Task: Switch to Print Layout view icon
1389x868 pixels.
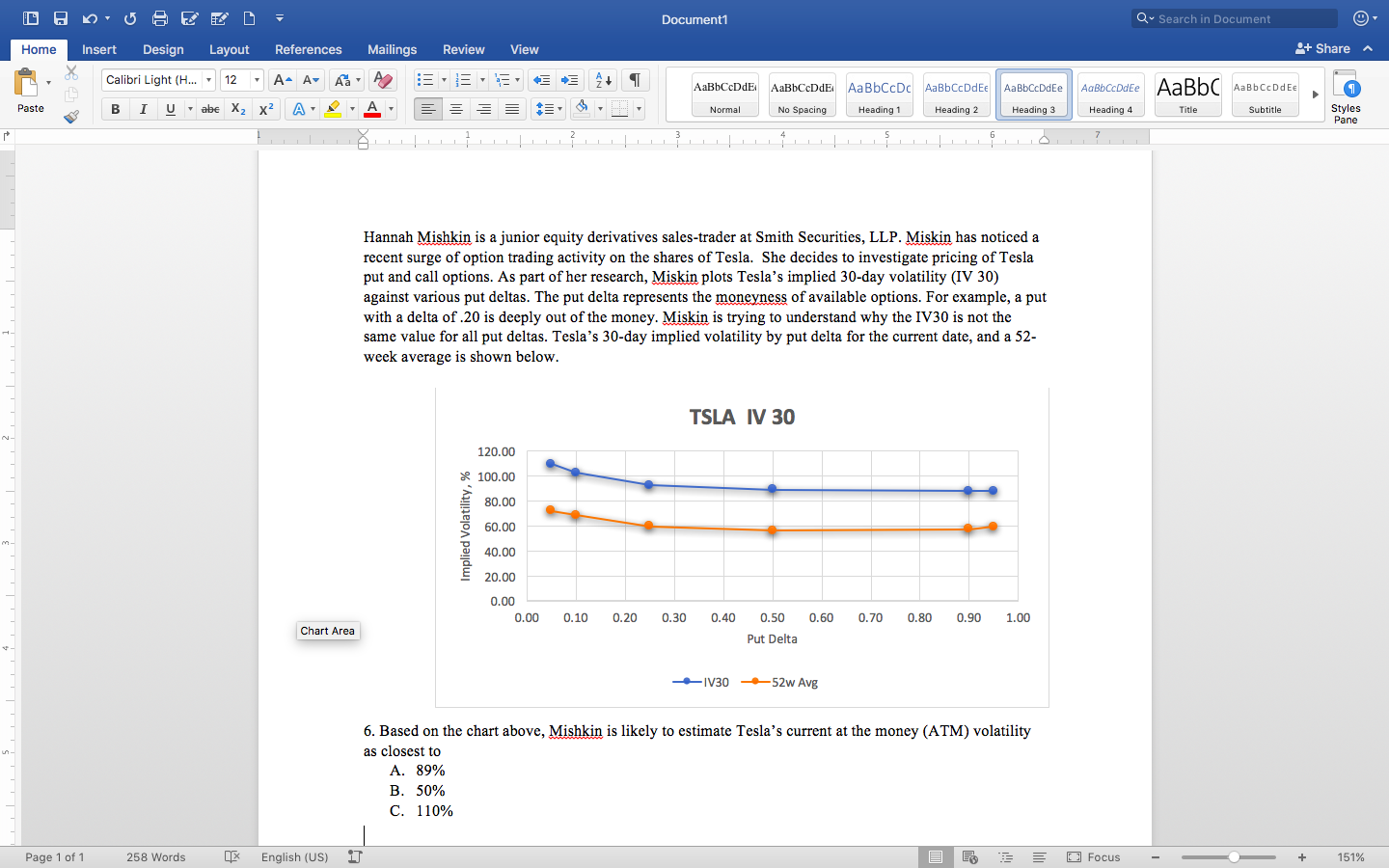Action: click(935, 856)
